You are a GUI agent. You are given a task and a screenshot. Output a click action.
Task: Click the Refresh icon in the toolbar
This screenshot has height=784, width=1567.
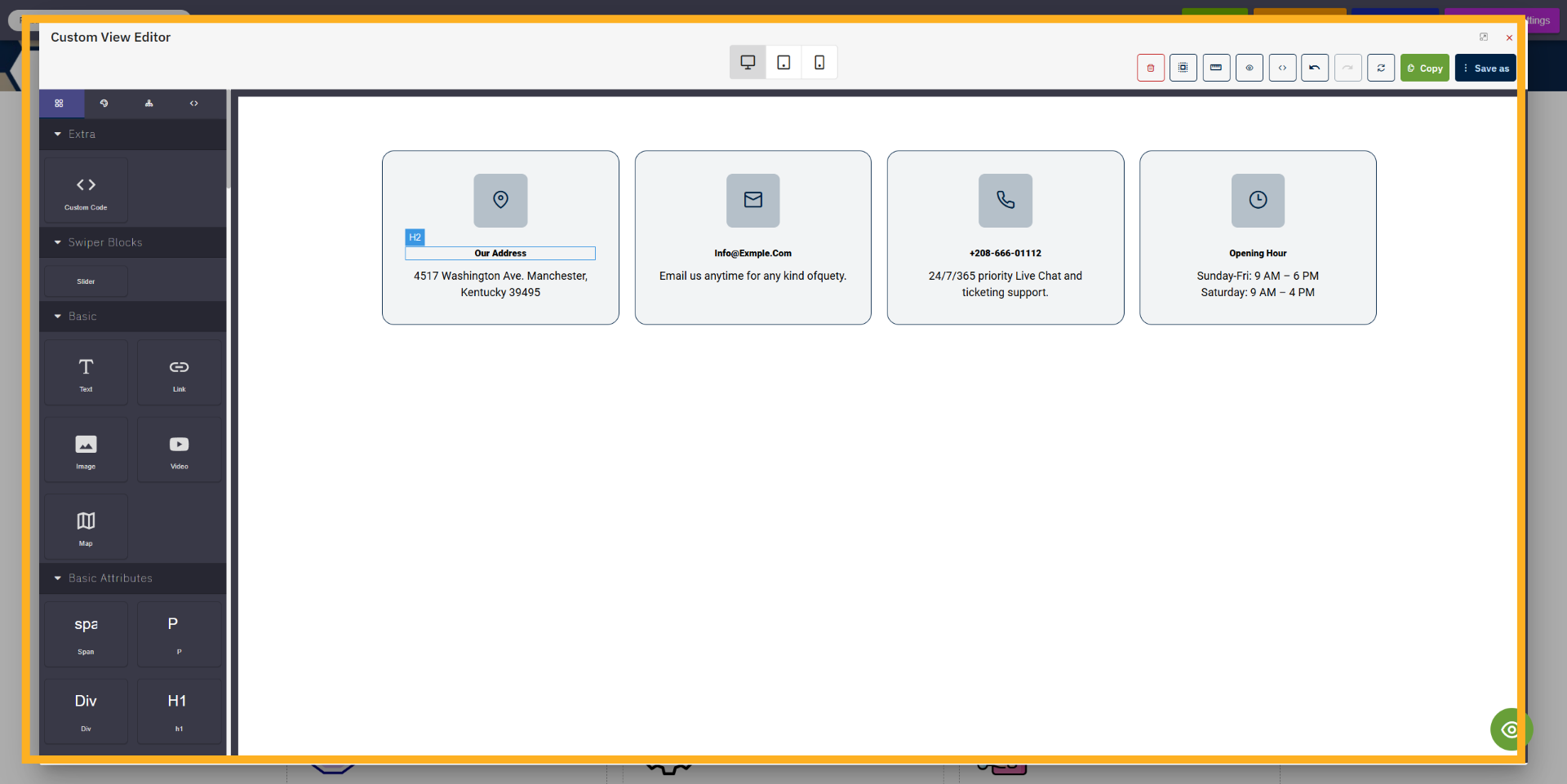(1381, 68)
